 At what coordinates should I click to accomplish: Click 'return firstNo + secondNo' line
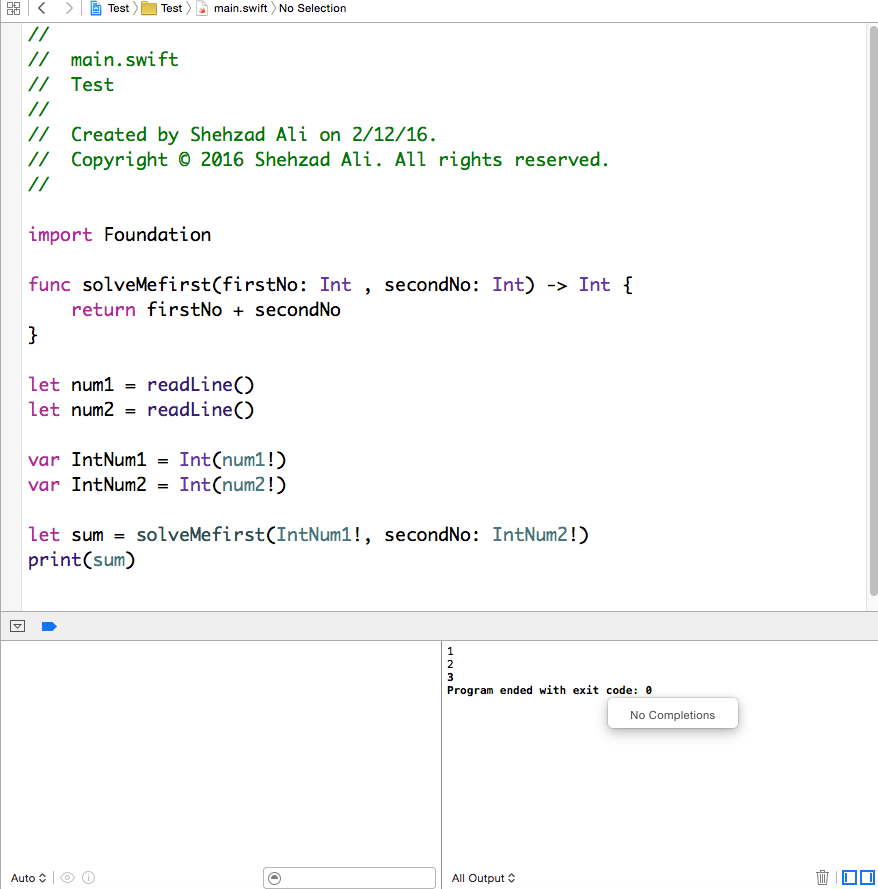tap(206, 310)
